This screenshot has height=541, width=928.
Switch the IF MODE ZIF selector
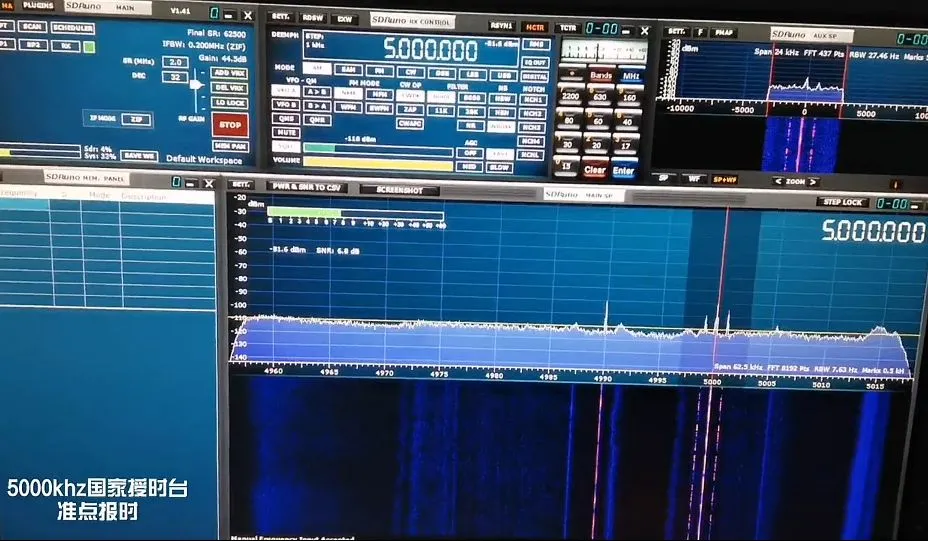point(137,119)
